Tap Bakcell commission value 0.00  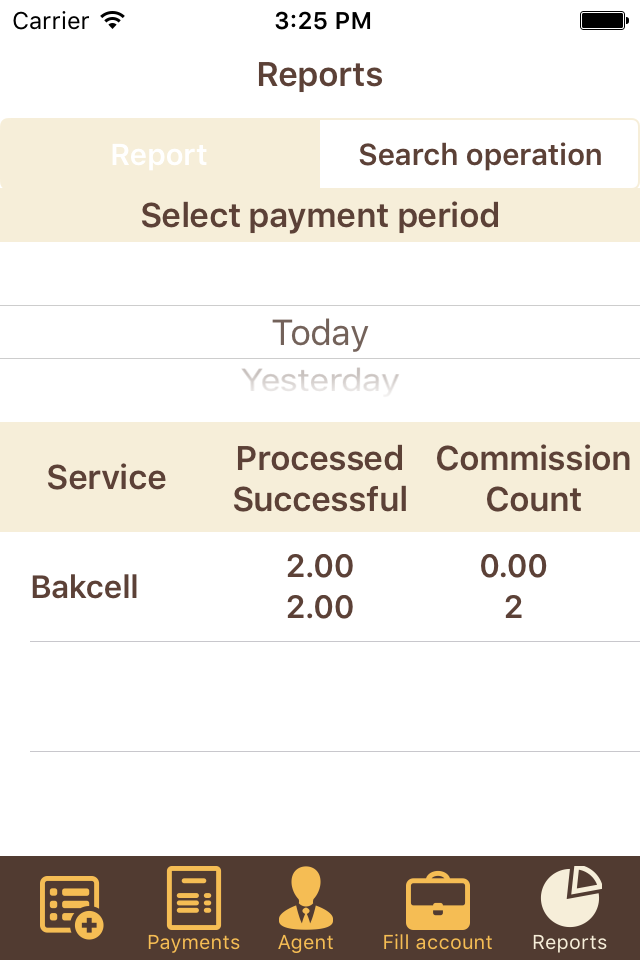(x=513, y=566)
